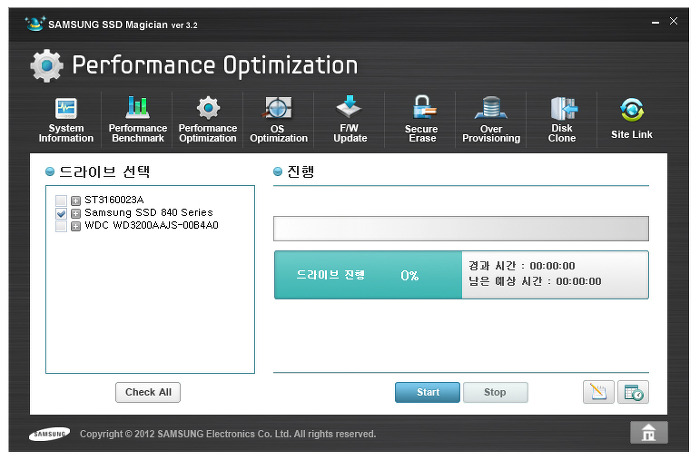The width and height of the screenshot is (700, 460).
Task: Click the 드라이브 선택 section heading
Action: tap(104, 171)
